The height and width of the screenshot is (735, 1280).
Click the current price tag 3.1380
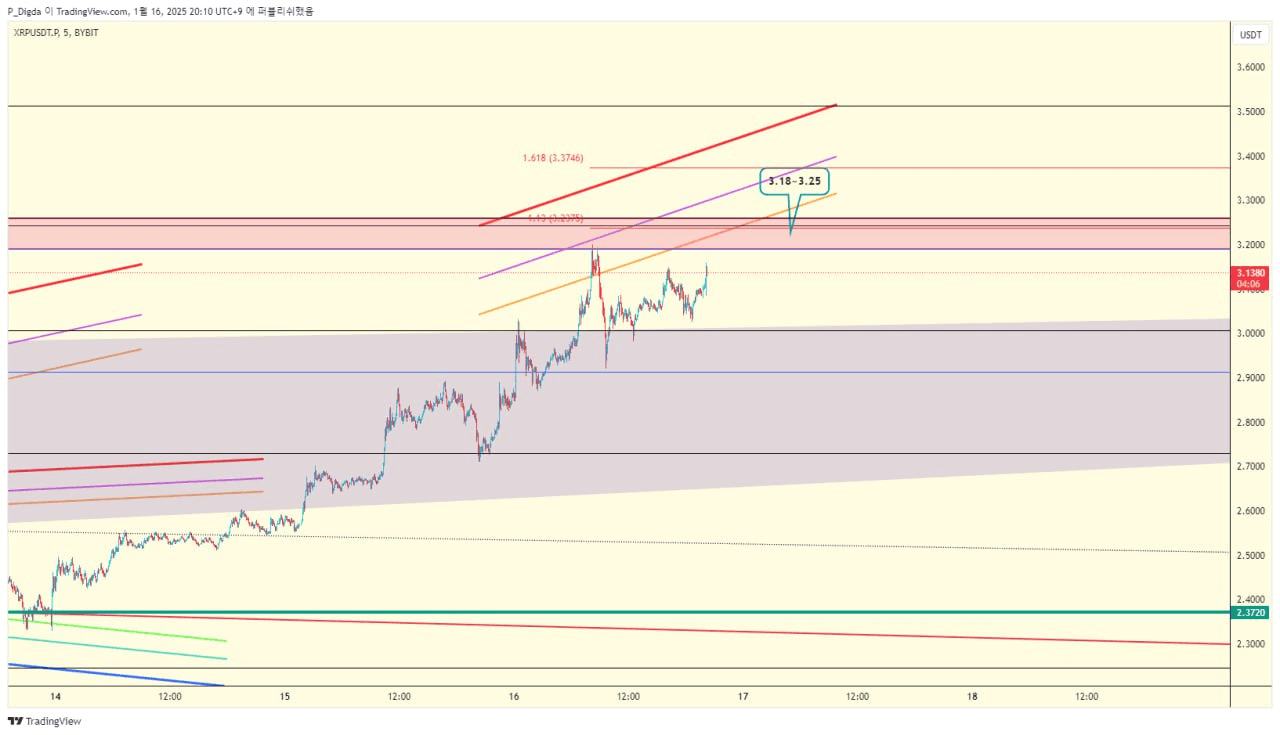click(1251, 272)
